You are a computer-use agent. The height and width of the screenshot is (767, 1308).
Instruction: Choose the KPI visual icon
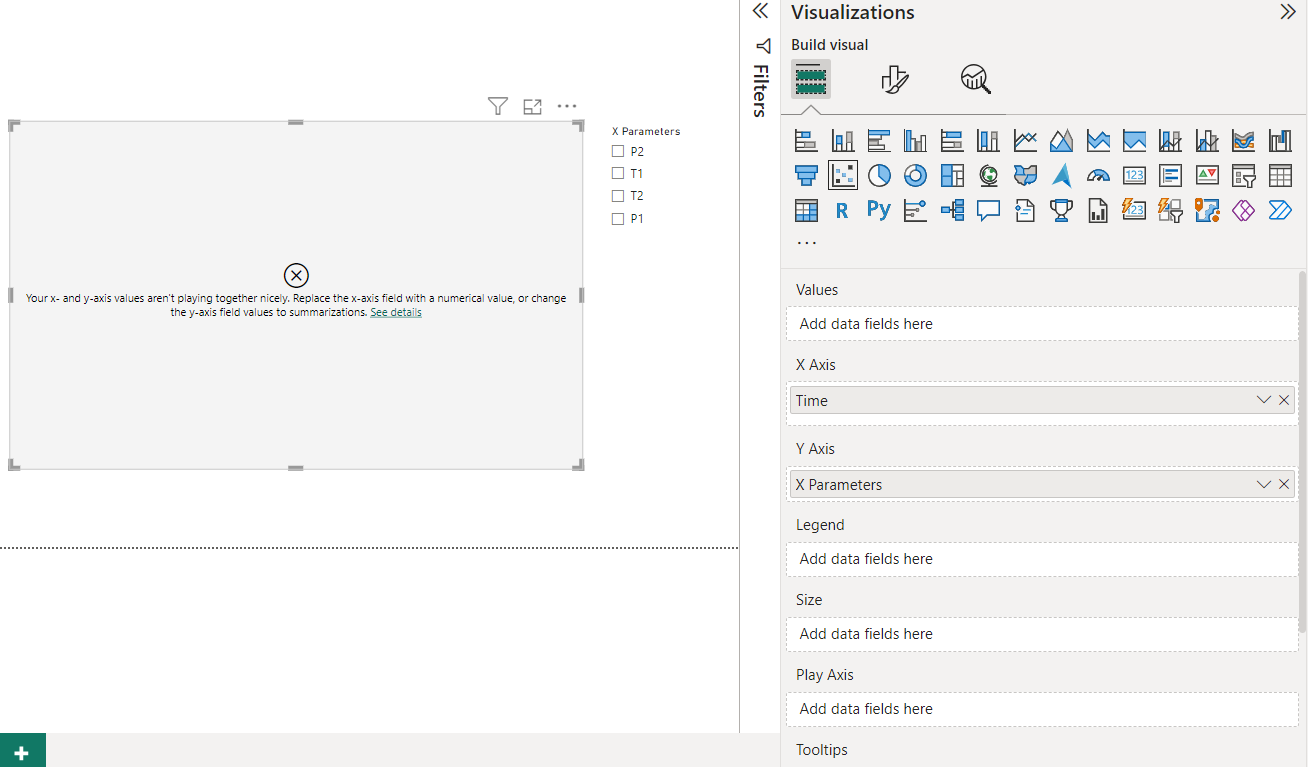tap(1207, 175)
